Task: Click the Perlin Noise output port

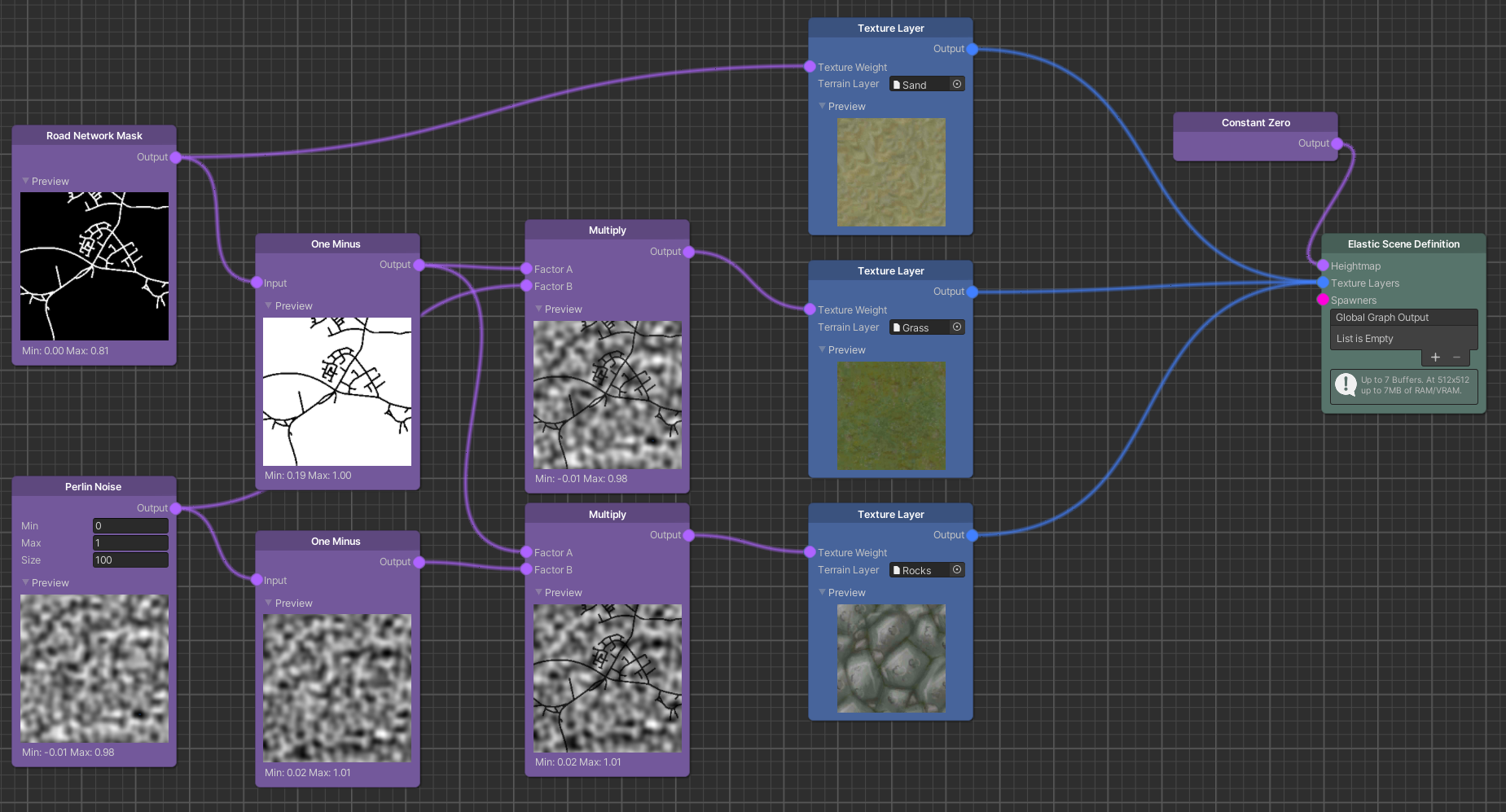Action: tap(175, 509)
